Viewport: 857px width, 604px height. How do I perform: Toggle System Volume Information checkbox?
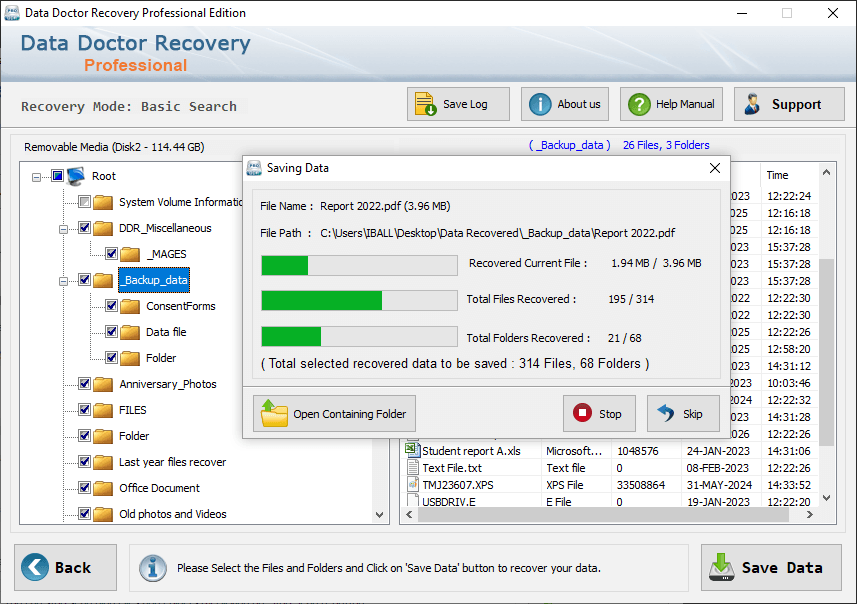pyautogui.click(x=84, y=202)
